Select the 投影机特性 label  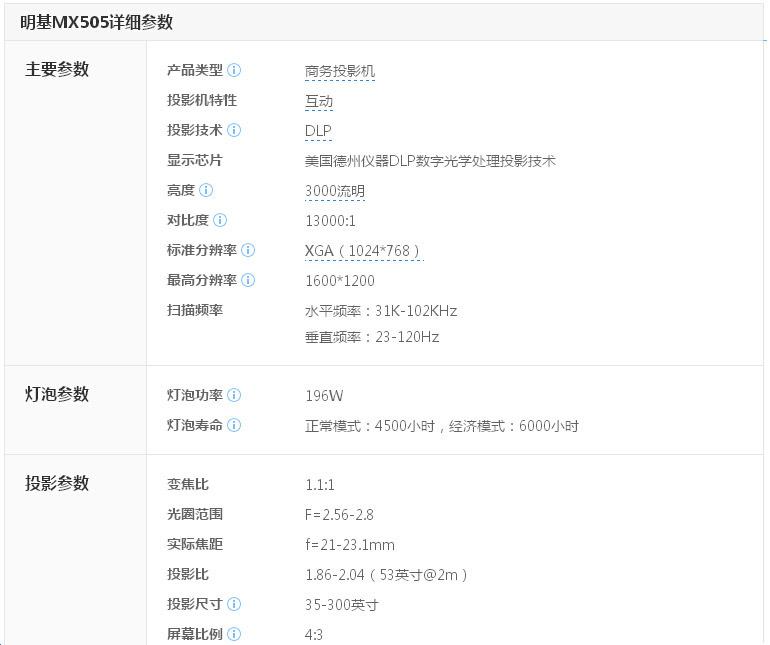click(x=202, y=100)
